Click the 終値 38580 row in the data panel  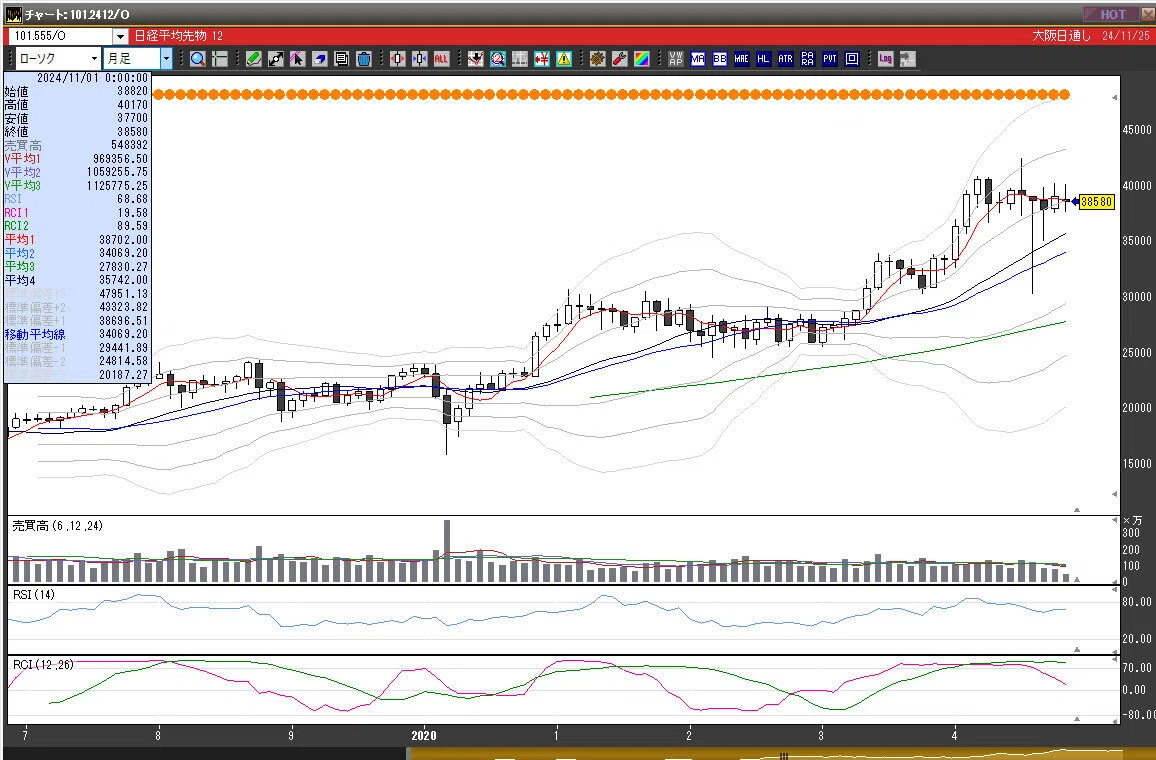(x=77, y=132)
